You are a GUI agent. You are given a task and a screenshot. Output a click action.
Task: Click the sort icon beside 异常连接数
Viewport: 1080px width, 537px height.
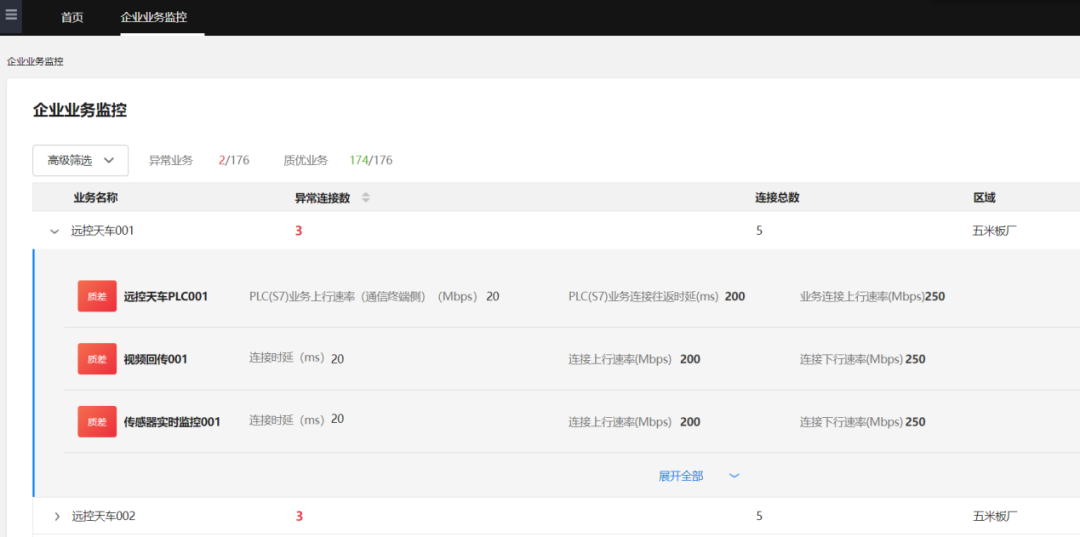coord(366,198)
